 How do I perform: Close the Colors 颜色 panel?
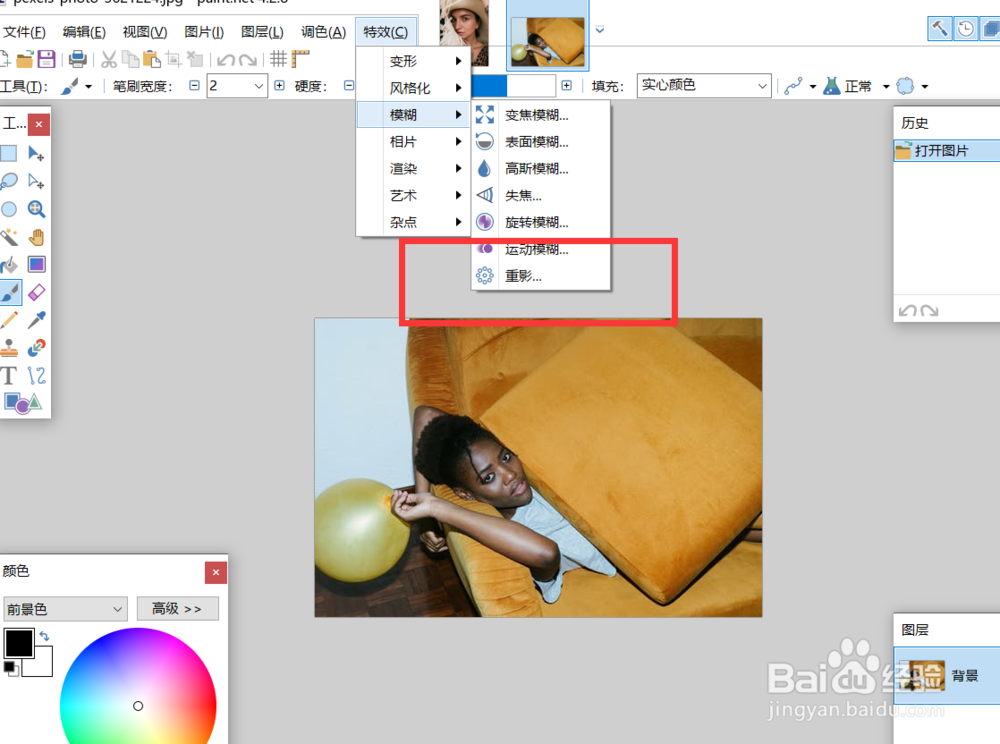pyautogui.click(x=216, y=573)
